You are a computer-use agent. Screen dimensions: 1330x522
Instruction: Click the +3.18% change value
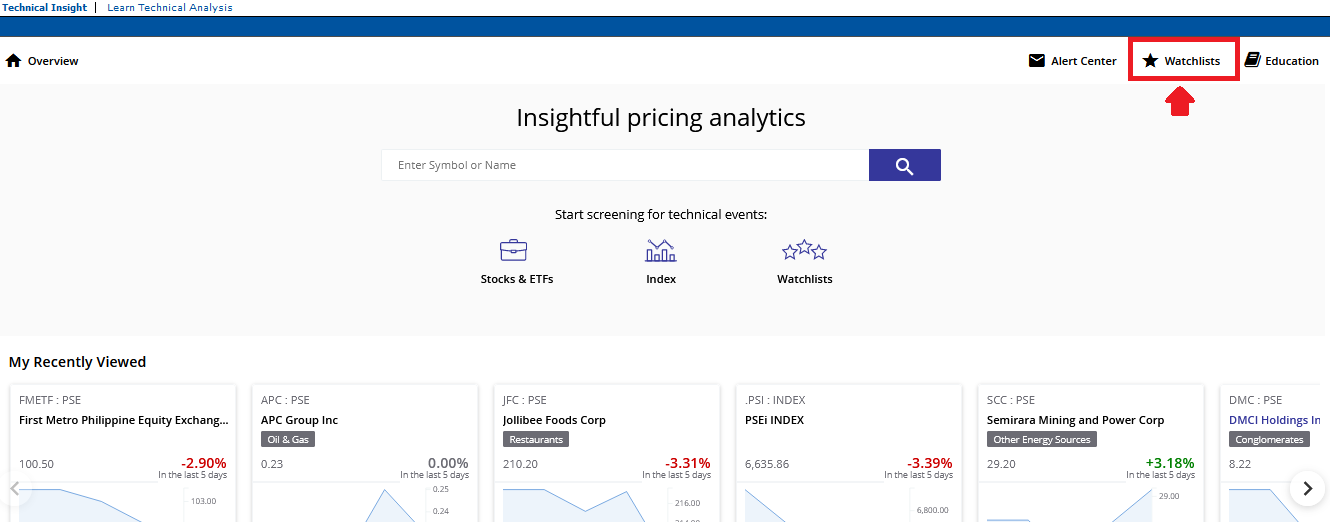pyautogui.click(x=1170, y=463)
